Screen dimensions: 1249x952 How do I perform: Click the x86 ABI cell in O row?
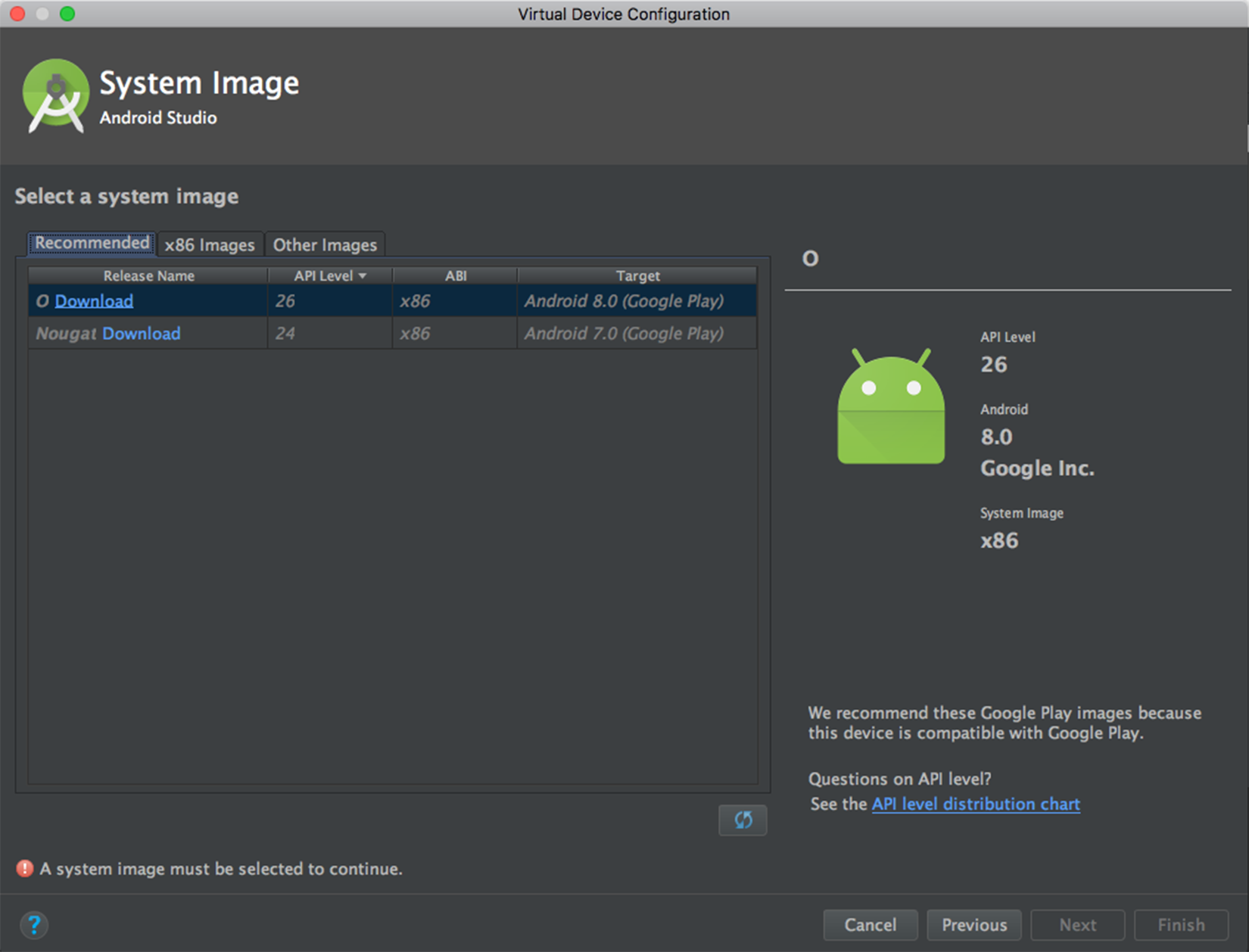pos(455,301)
